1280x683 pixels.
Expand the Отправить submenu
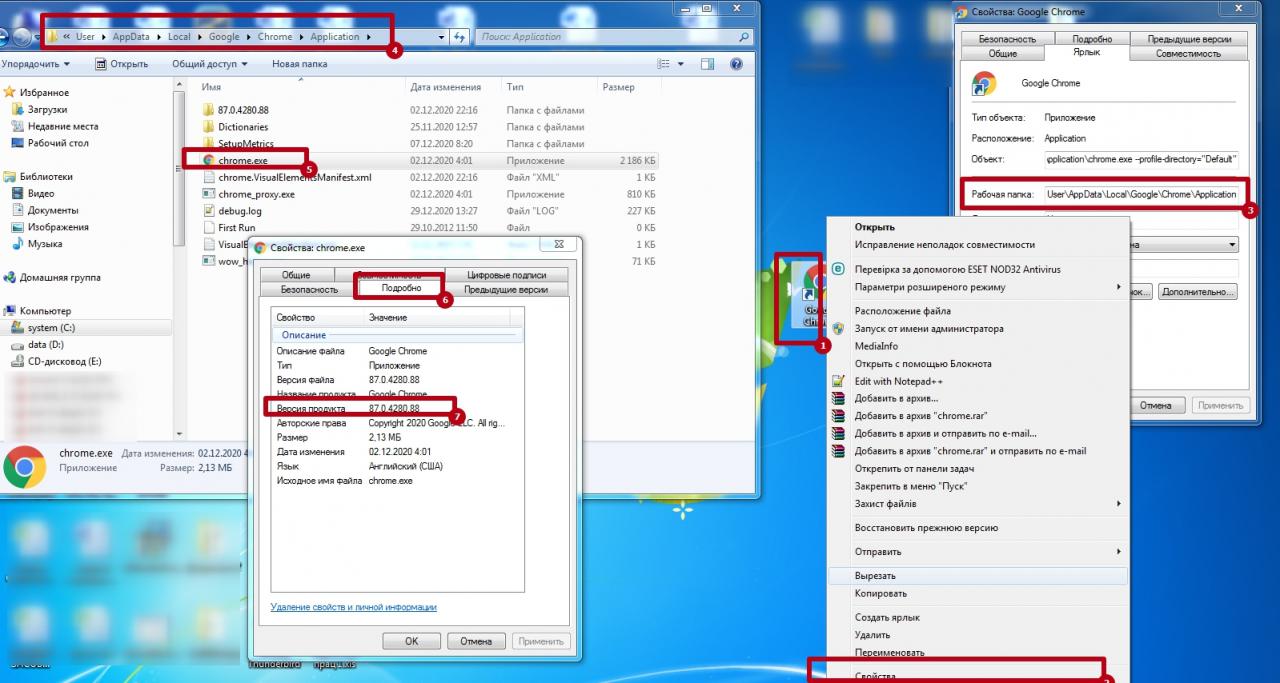pyautogui.click(x=1119, y=552)
